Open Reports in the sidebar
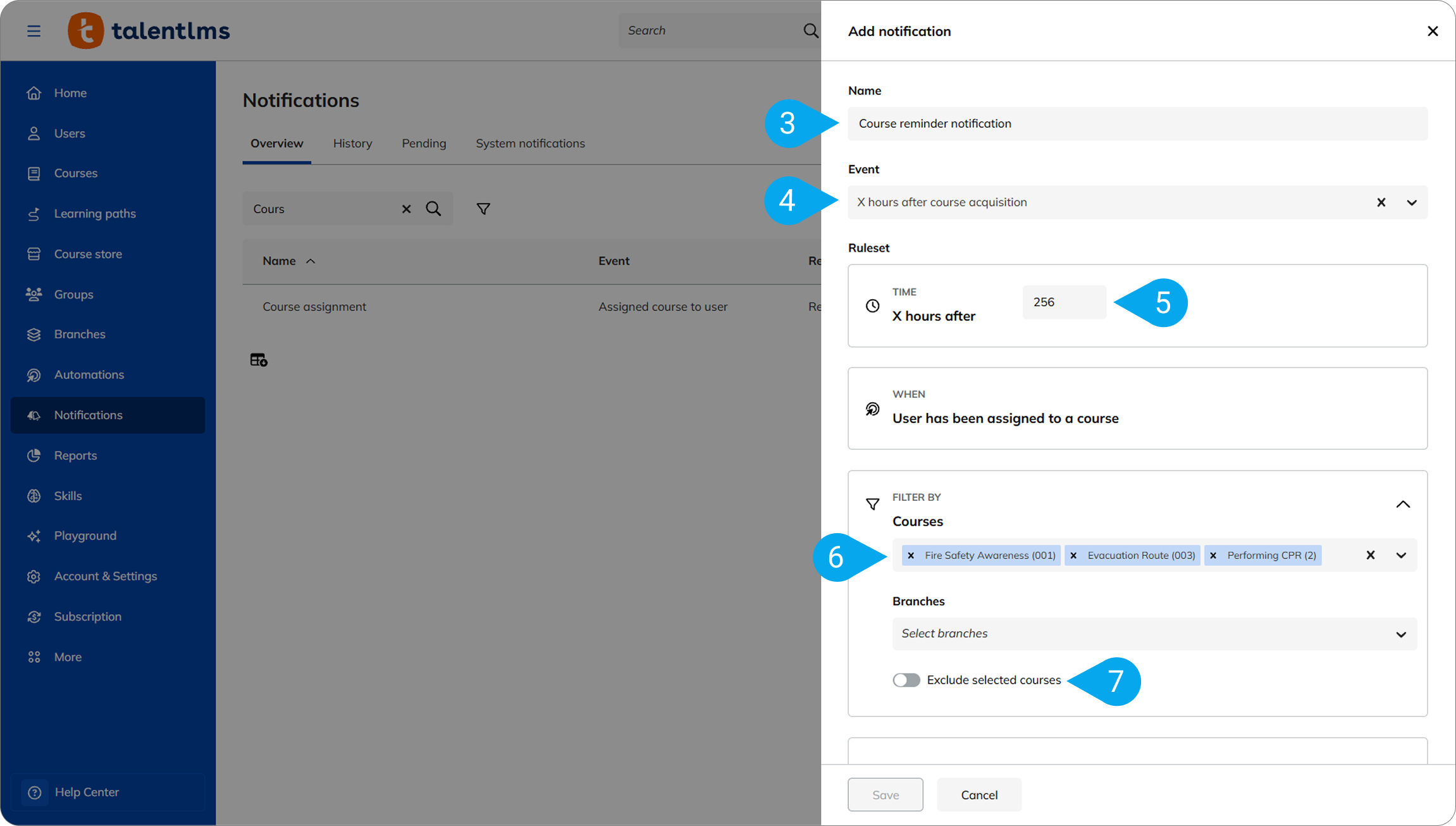This screenshot has height=826, width=1456. 108,455
